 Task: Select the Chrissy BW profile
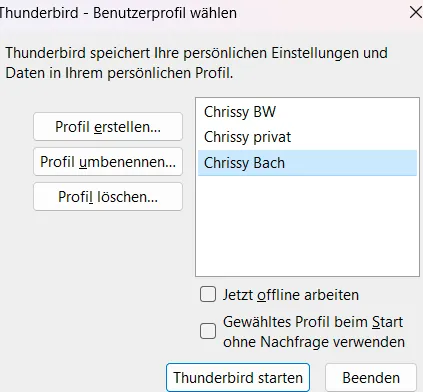(x=307, y=112)
